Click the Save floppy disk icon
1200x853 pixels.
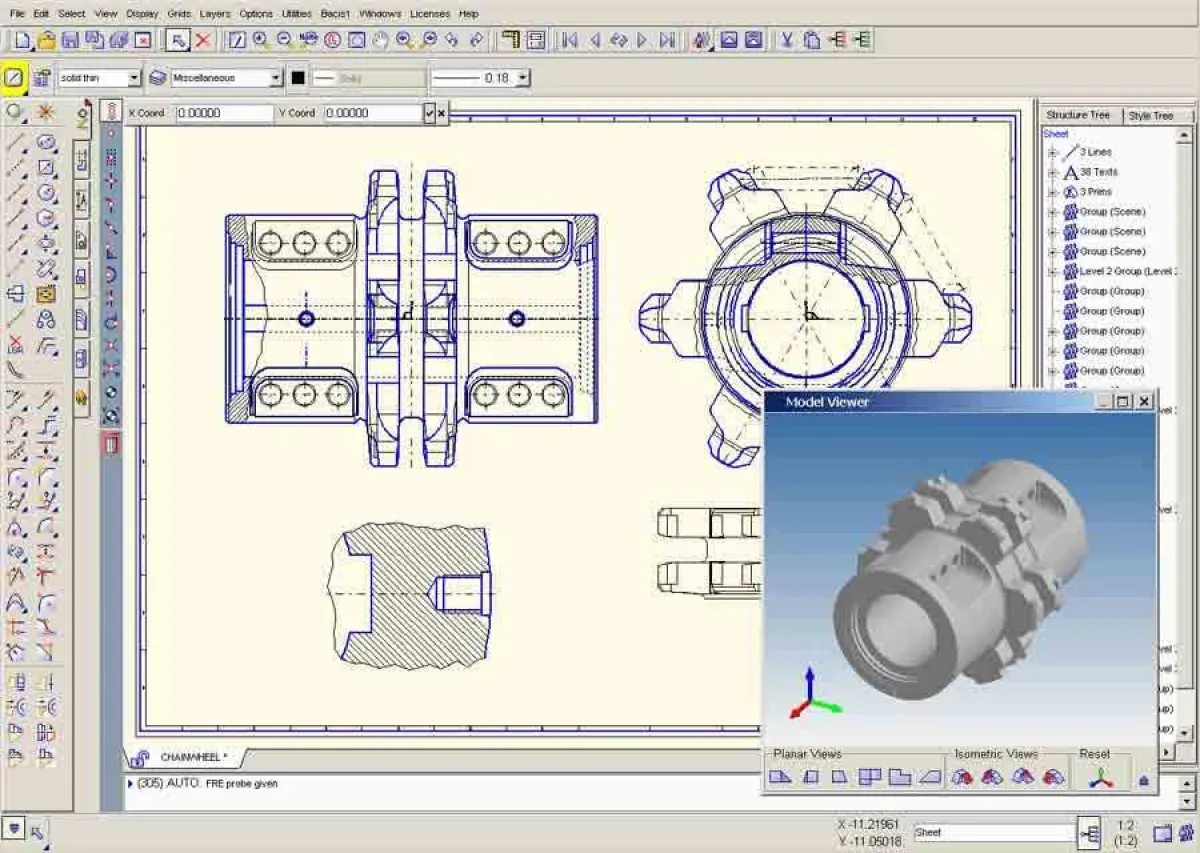[x=70, y=40]
